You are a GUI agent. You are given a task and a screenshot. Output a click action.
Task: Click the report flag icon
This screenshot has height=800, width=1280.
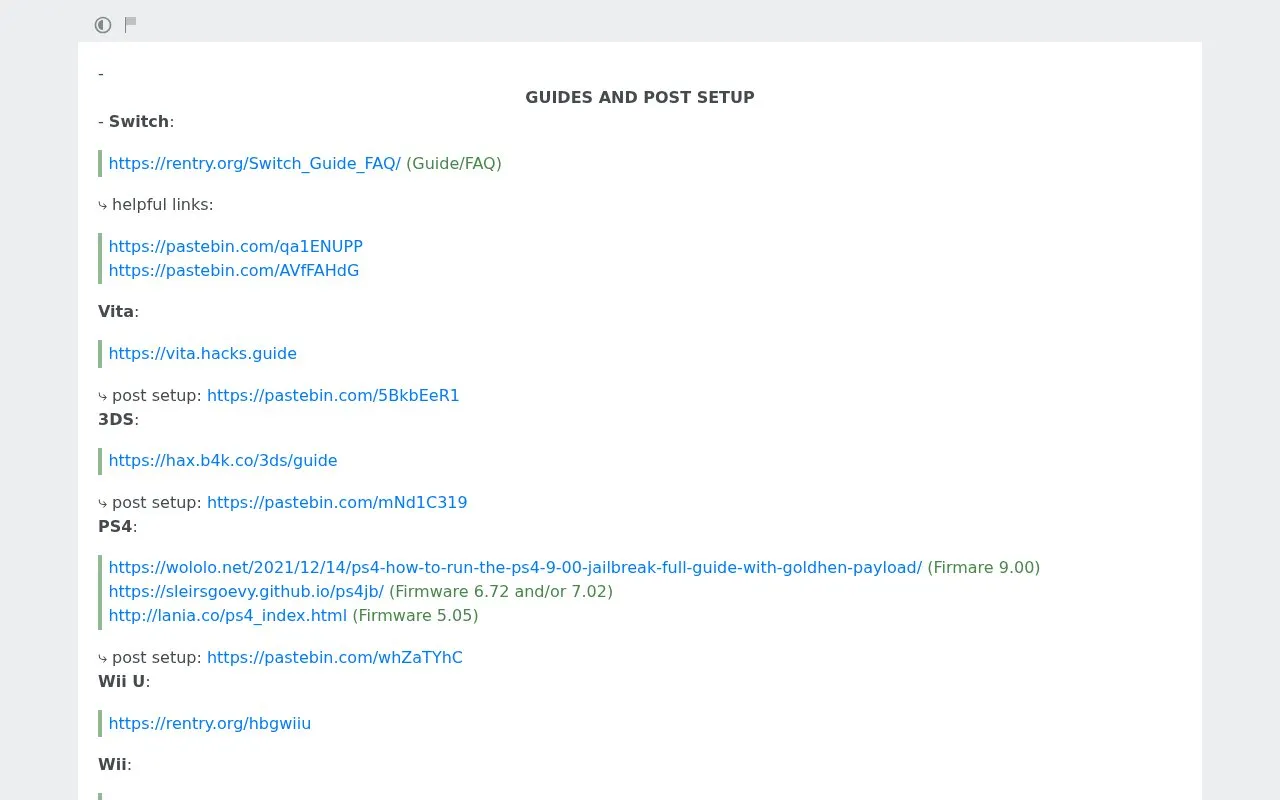(131, 24)
